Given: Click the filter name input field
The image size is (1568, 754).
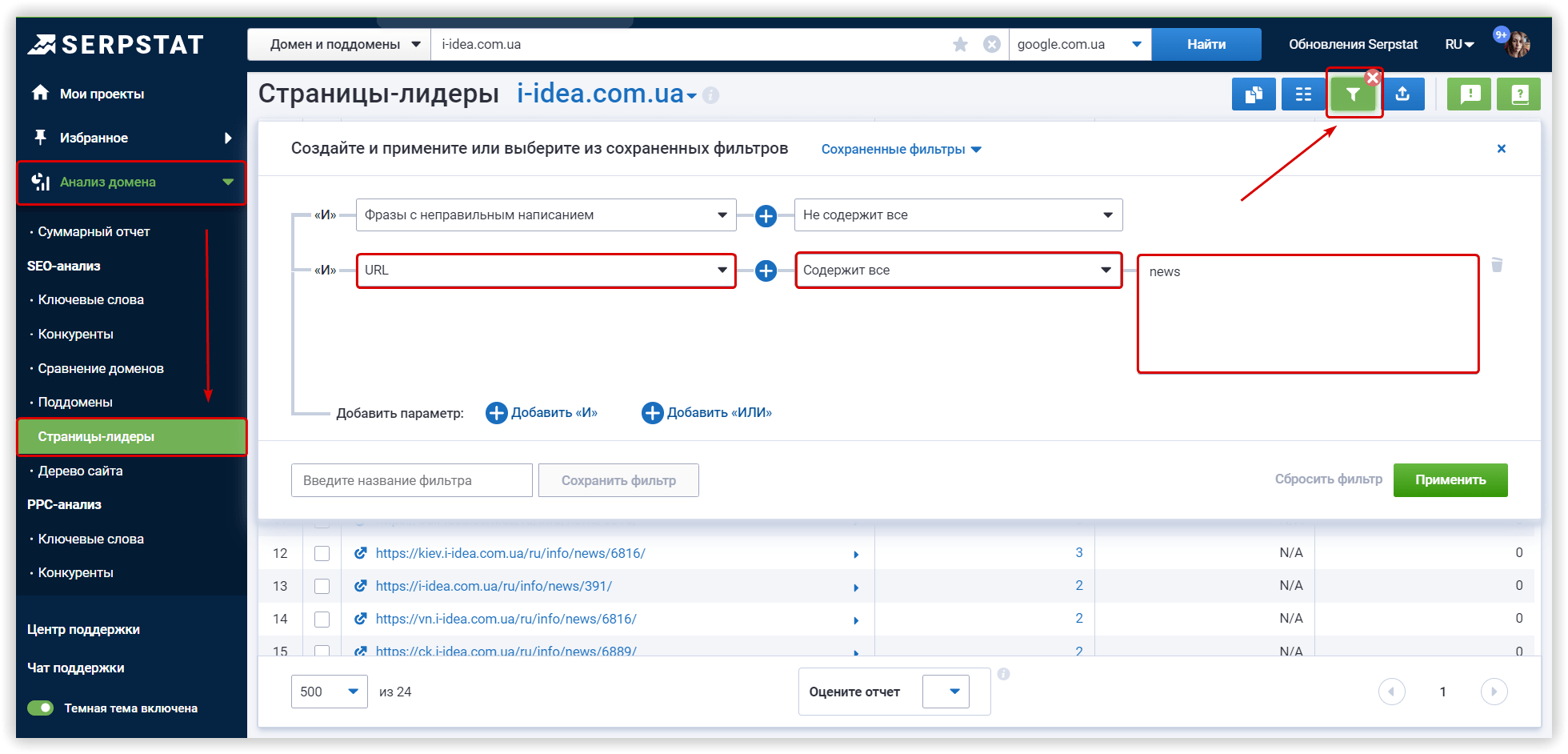Looking at the screenshot, I should tap(411, 480).
